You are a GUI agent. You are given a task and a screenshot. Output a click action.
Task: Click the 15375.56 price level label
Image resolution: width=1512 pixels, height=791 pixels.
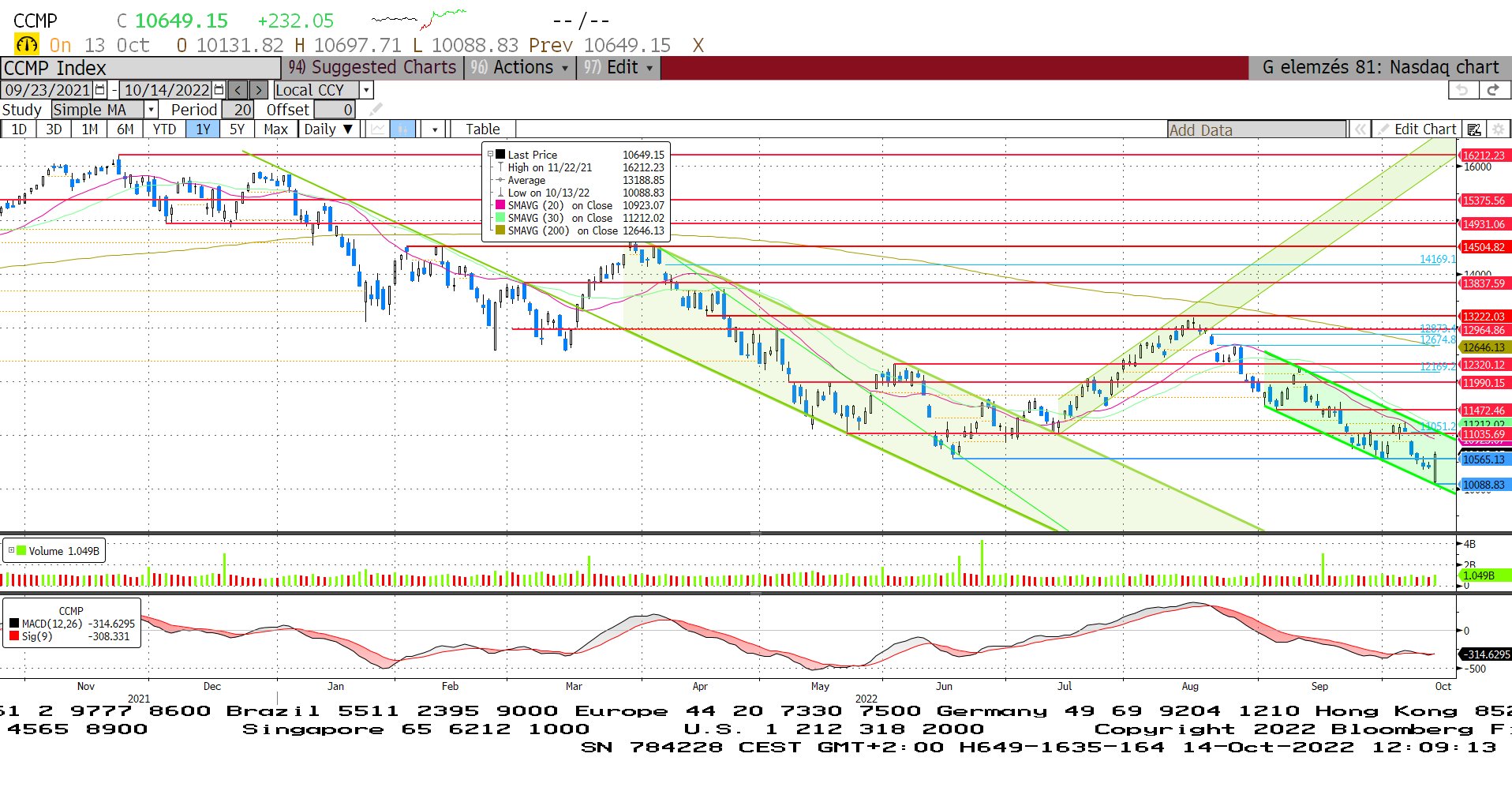coord(1484,201)
